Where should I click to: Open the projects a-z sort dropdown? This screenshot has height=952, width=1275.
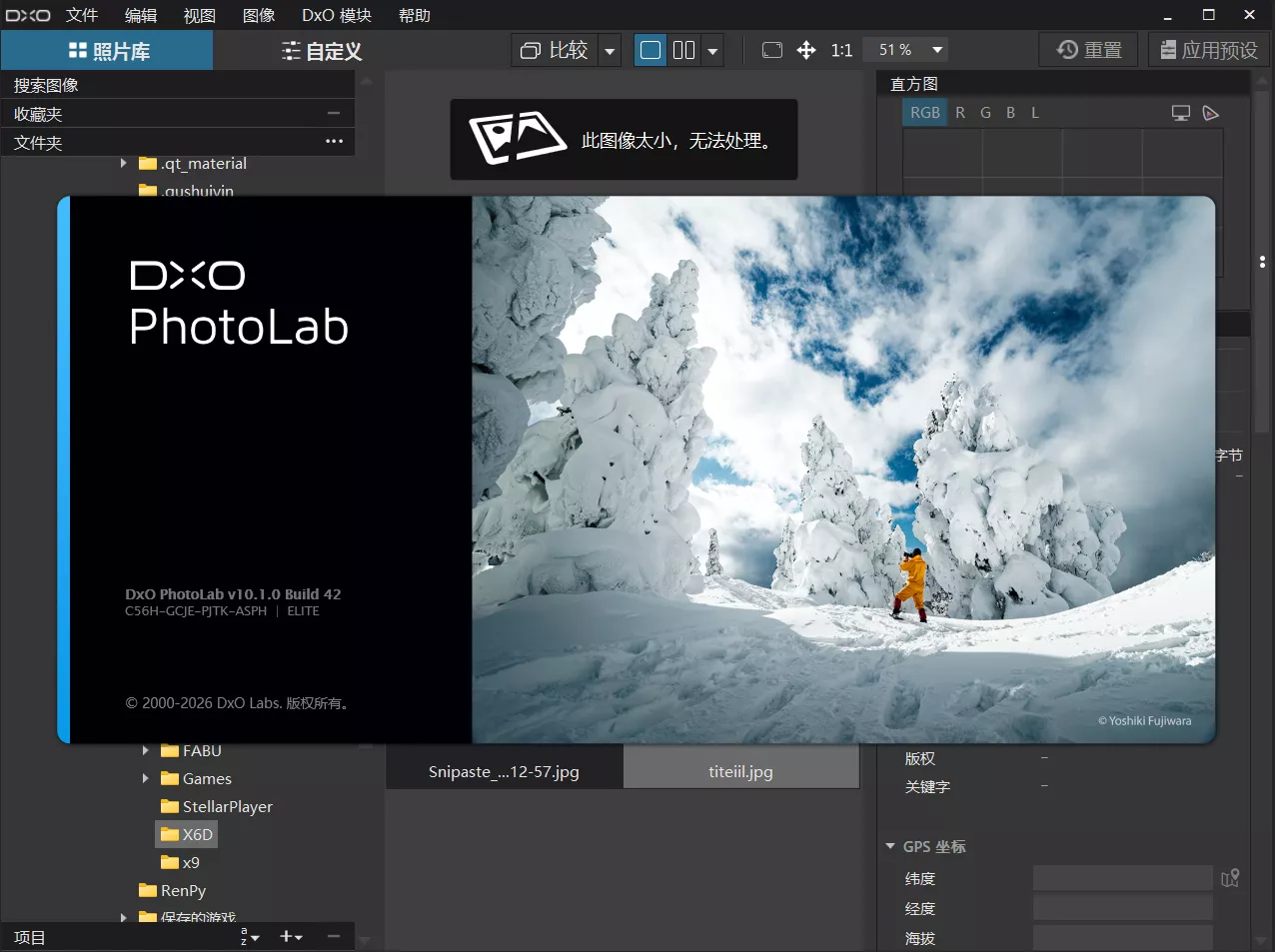click(250, 936)
